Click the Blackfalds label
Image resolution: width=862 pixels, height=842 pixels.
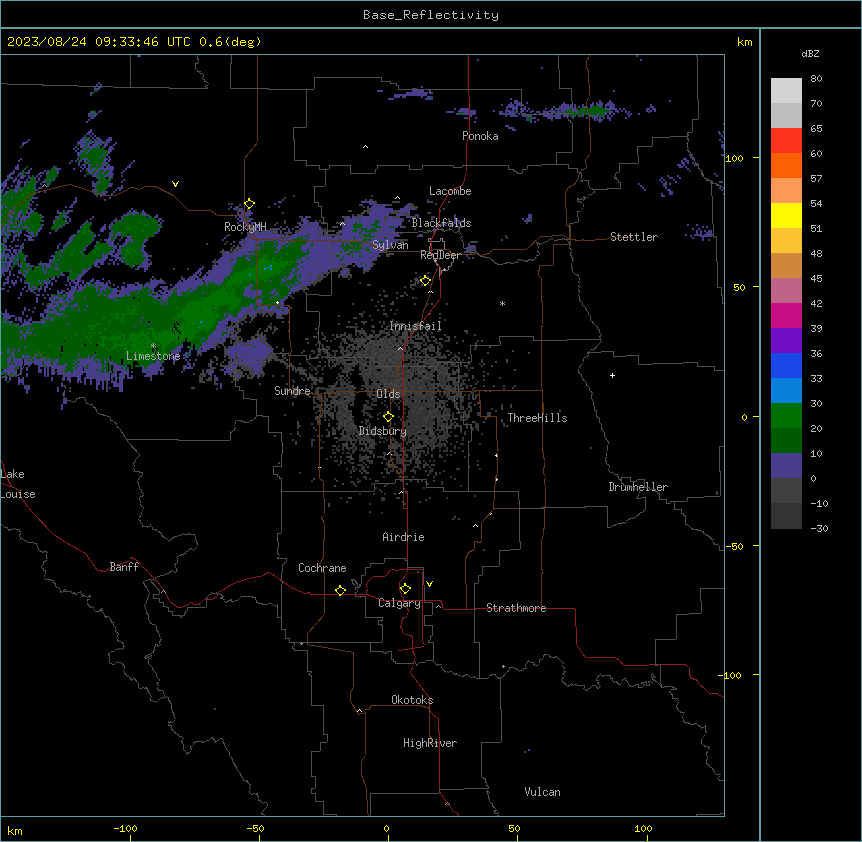(x=441, y=223)
